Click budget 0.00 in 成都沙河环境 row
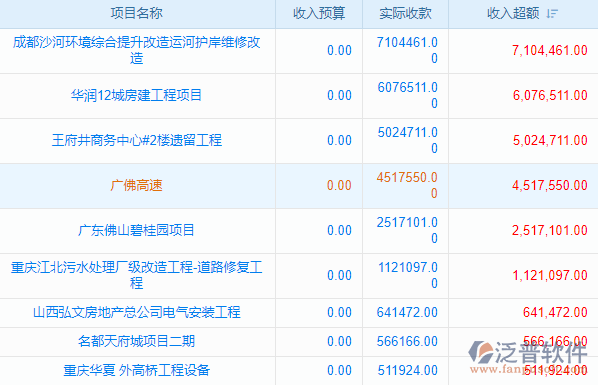Screen dimensions: 598x385 [x=339, y=50]
